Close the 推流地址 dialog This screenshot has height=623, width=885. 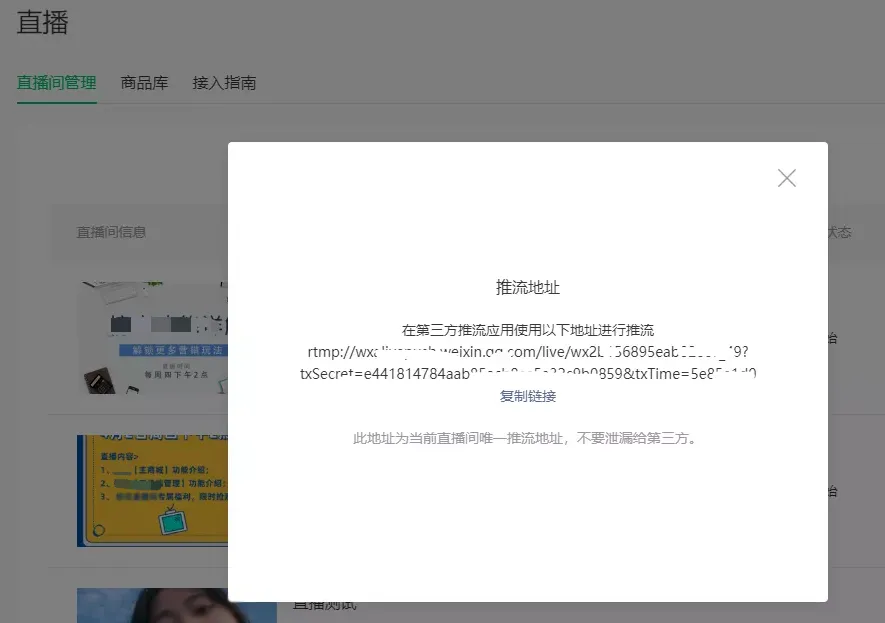(786, 177)
